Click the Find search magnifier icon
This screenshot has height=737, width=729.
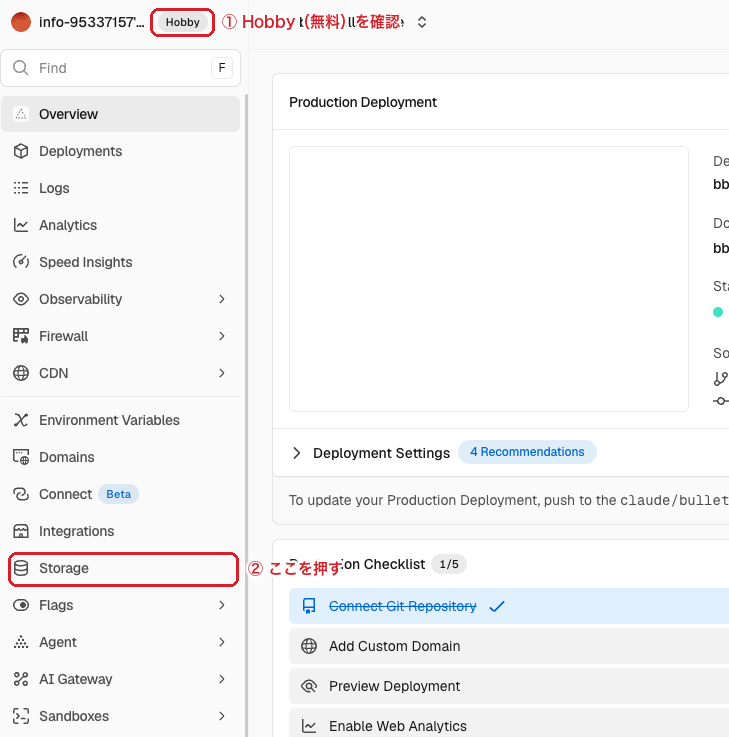coord(20,68)
